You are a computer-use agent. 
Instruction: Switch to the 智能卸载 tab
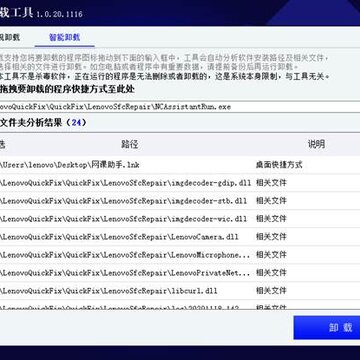click(64, 37)
